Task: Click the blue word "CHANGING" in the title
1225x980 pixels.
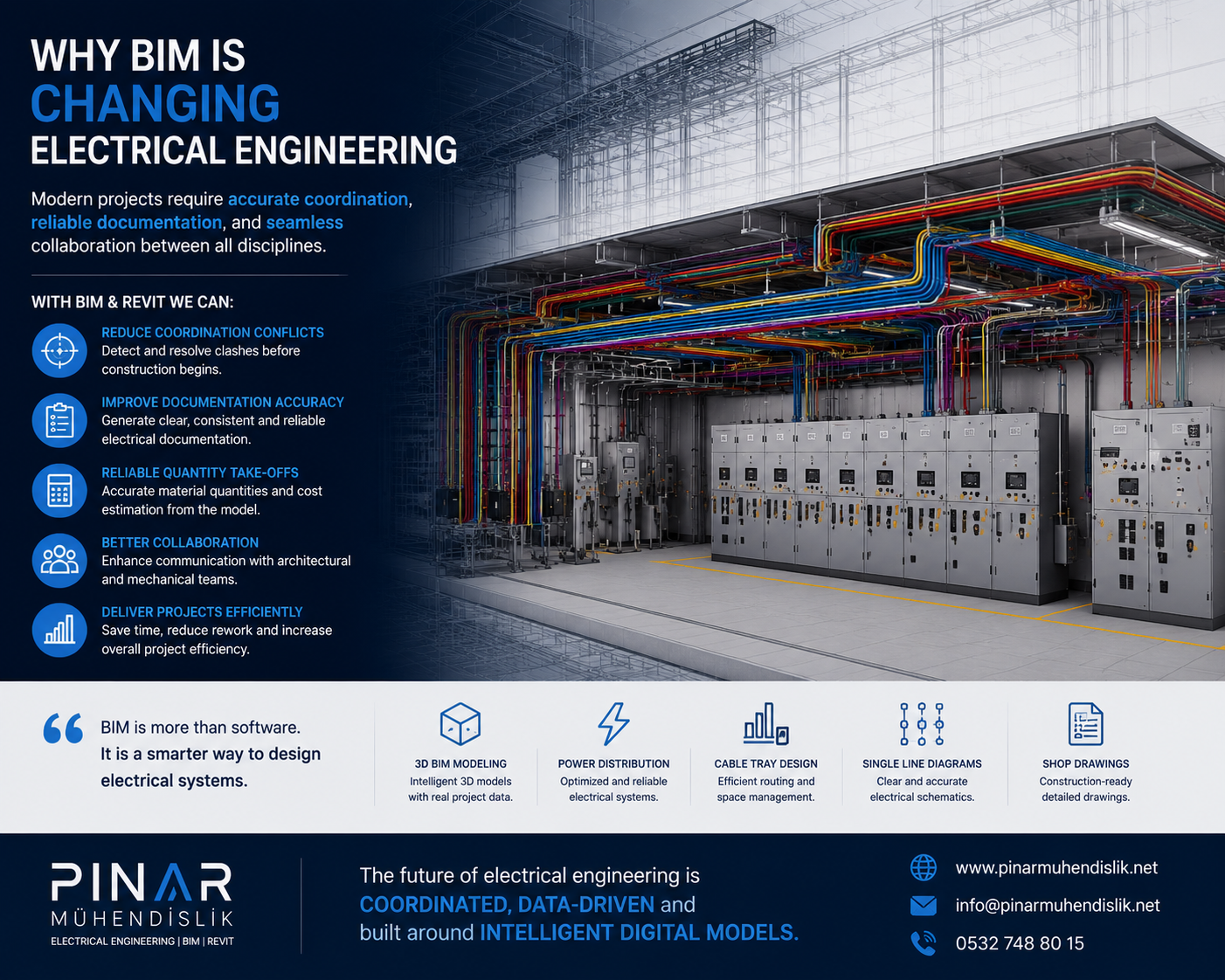Action: pos(156,103)
